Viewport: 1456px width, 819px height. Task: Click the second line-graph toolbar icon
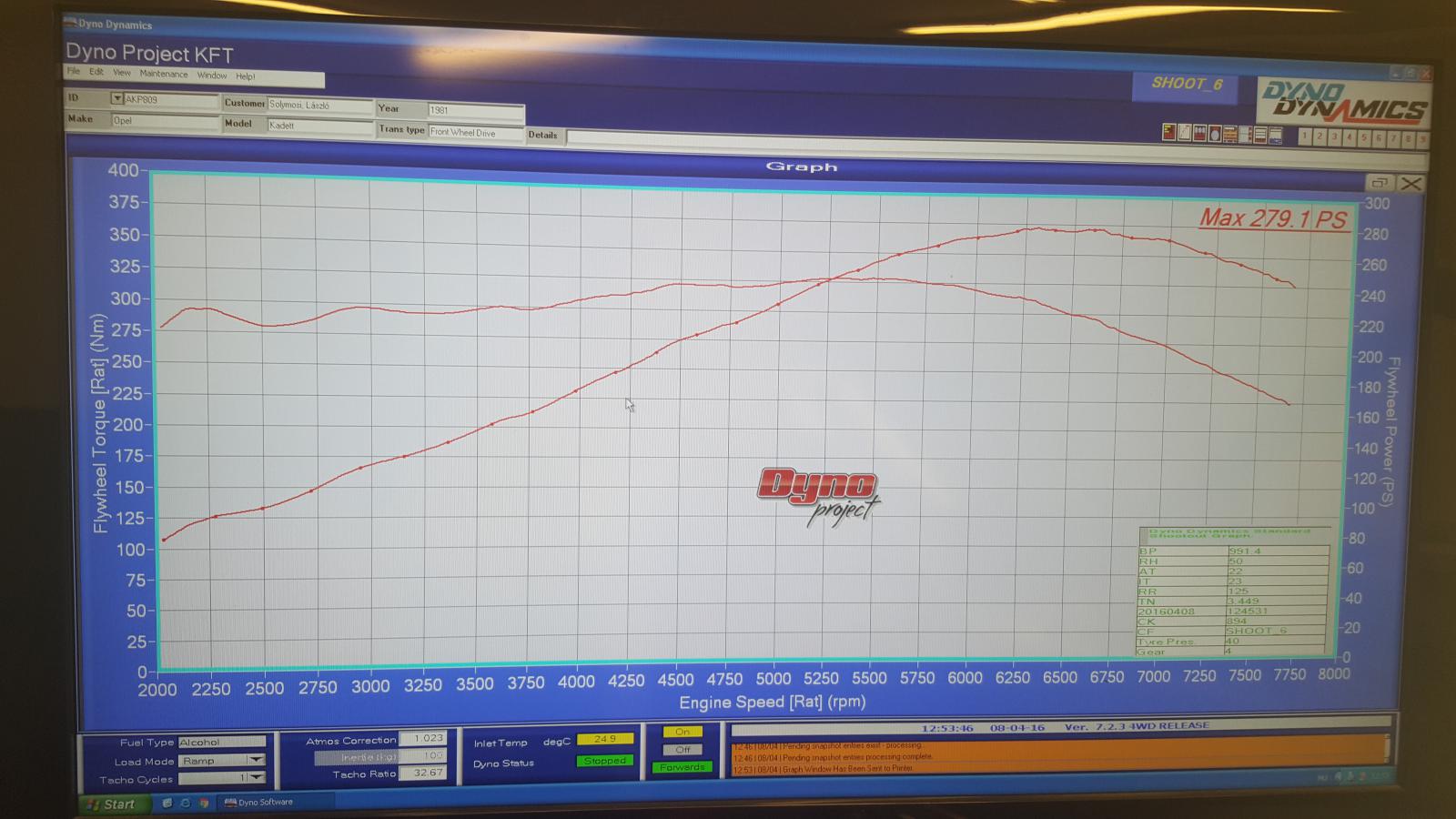(1185, 133)
